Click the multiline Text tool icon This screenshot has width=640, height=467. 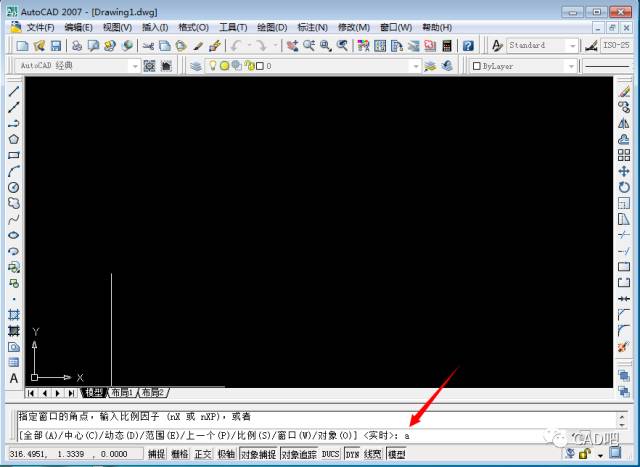(x=14, y=378)
